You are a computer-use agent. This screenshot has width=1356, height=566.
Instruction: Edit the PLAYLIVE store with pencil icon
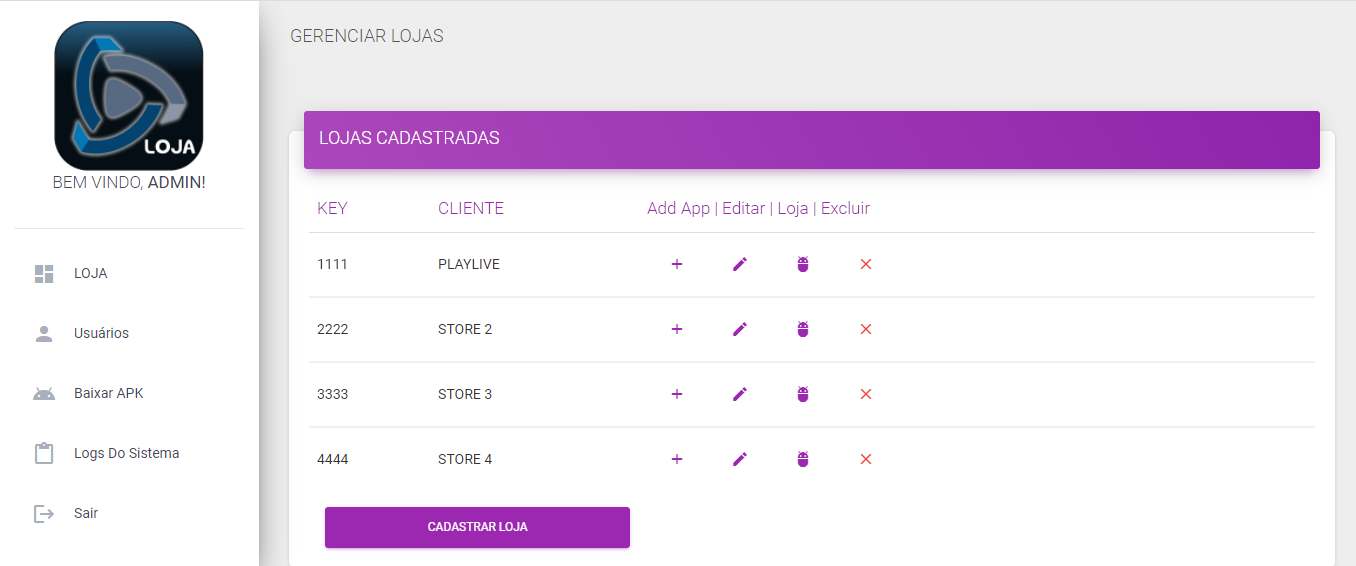point(740,264)
